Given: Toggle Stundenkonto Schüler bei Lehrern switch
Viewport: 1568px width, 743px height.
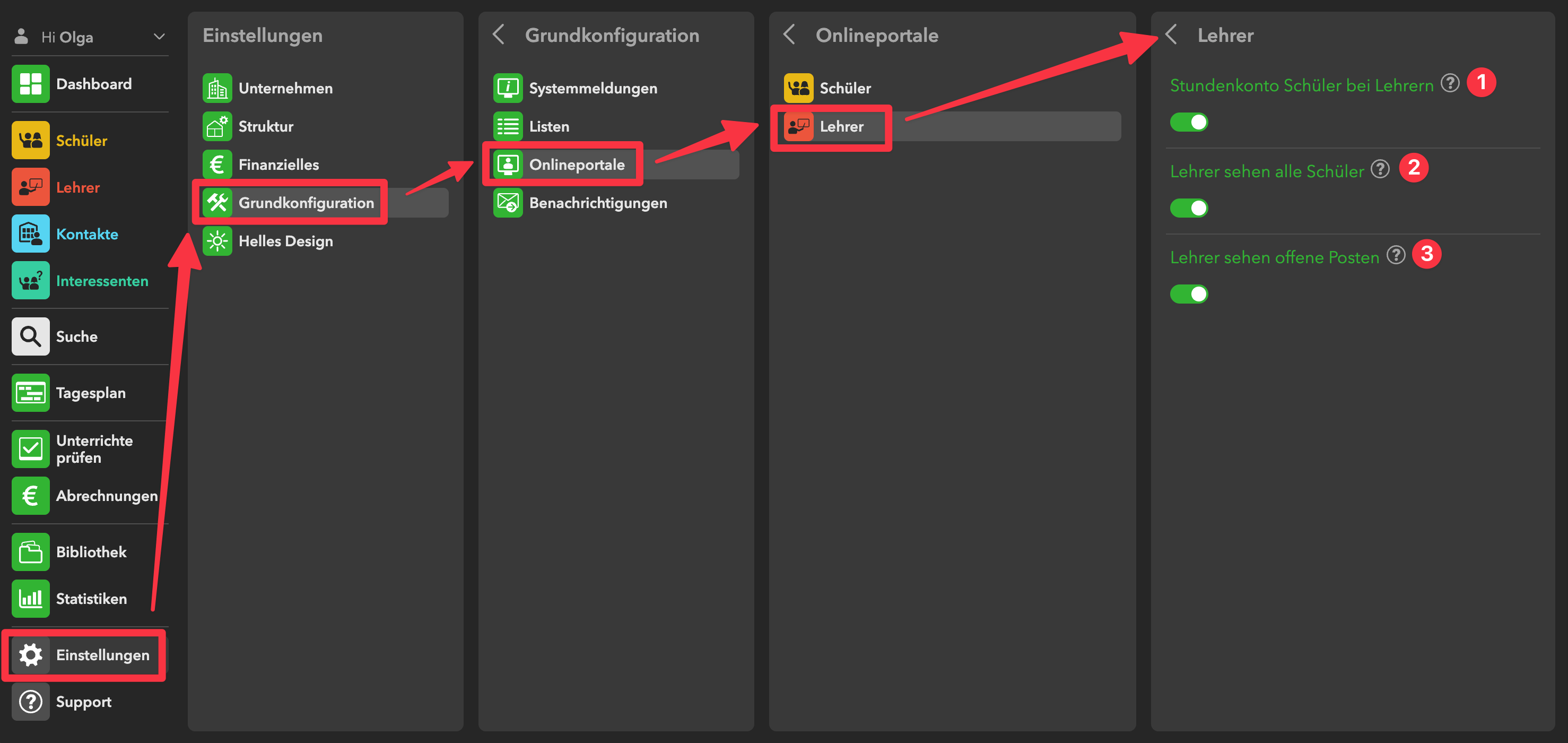Looking at the screenshot, I should (1189, 123).
